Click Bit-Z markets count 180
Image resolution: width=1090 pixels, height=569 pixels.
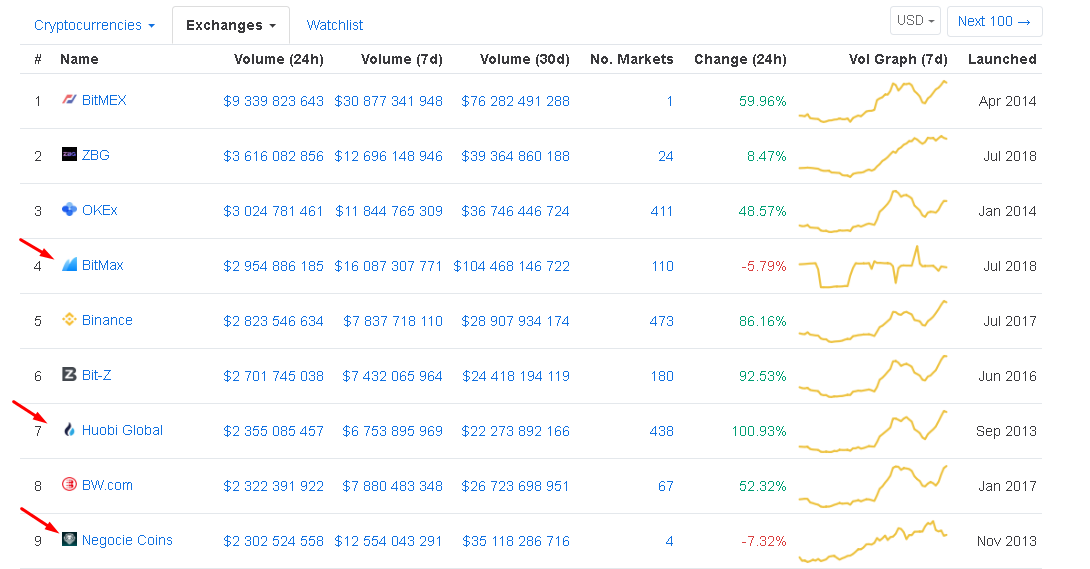pos(662,376)
